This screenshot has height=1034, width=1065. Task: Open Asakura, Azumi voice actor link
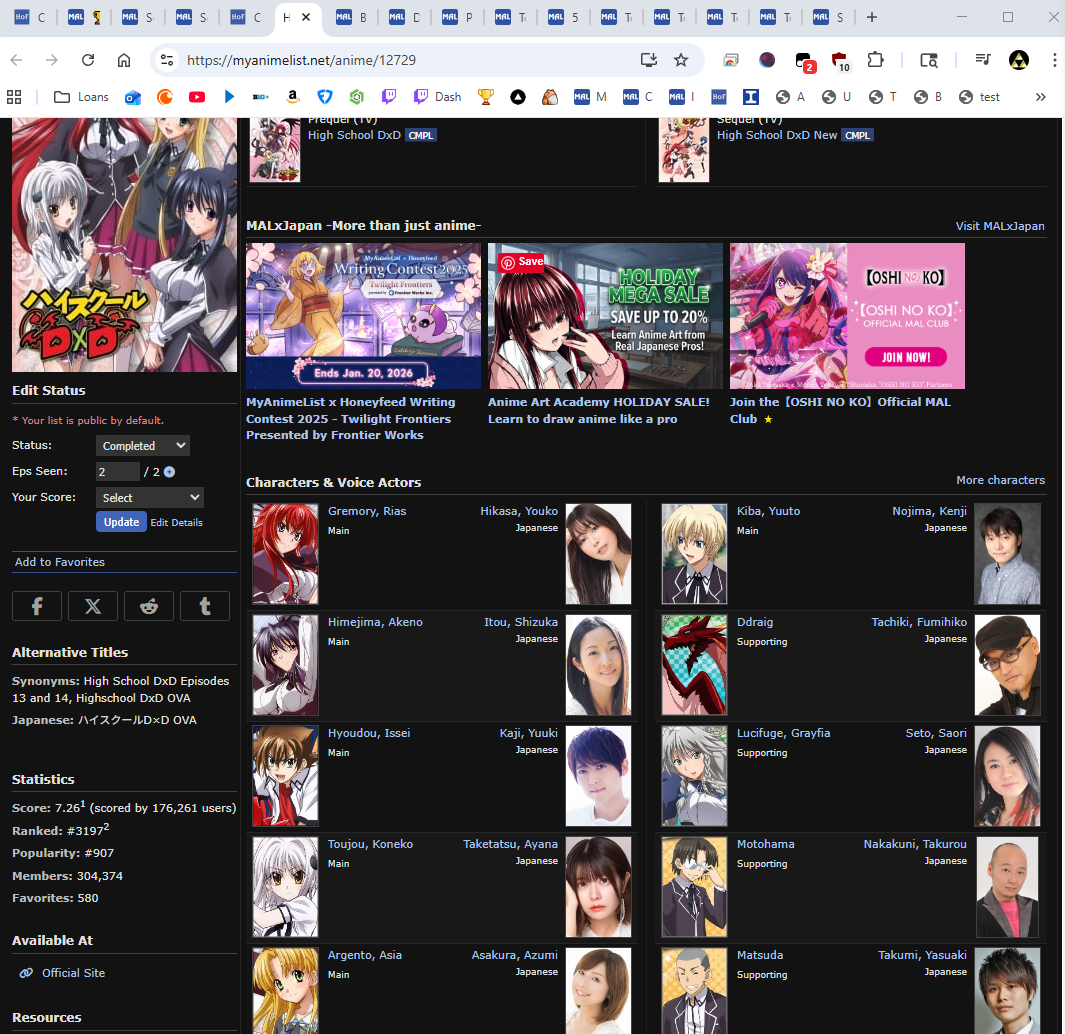coord(515,955)
